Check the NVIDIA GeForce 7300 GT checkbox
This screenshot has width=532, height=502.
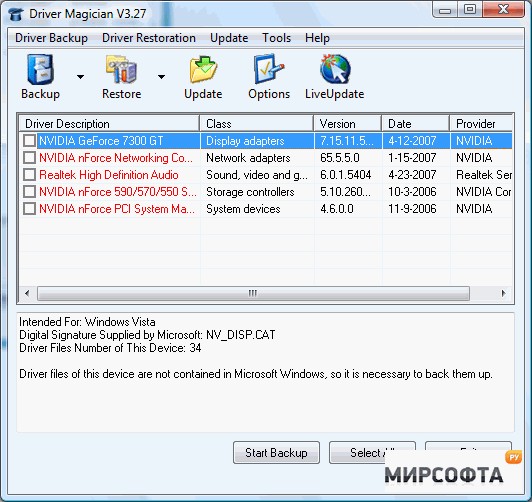[30, 140]
